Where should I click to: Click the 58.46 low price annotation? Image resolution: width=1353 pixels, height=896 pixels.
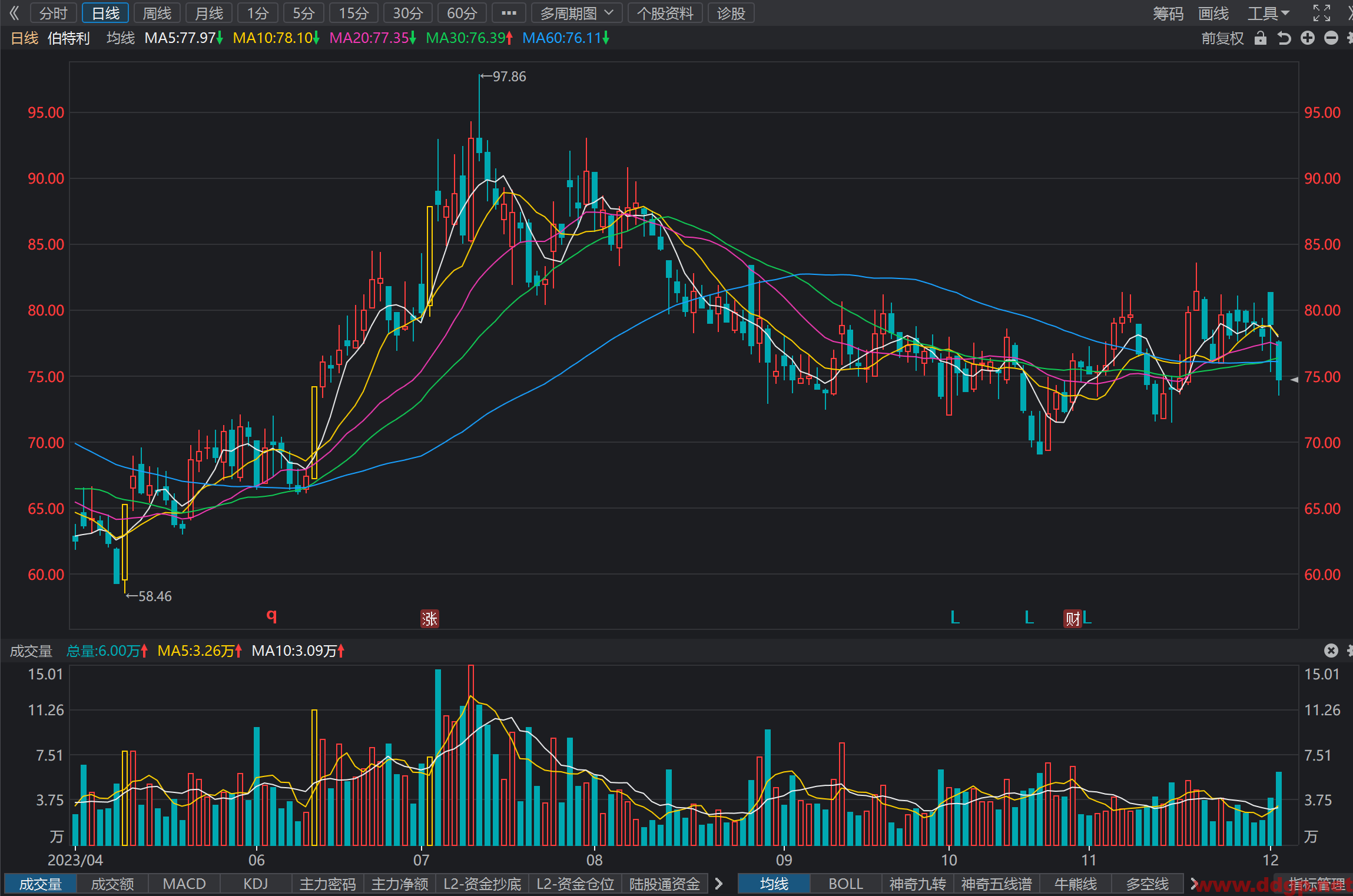149,596
